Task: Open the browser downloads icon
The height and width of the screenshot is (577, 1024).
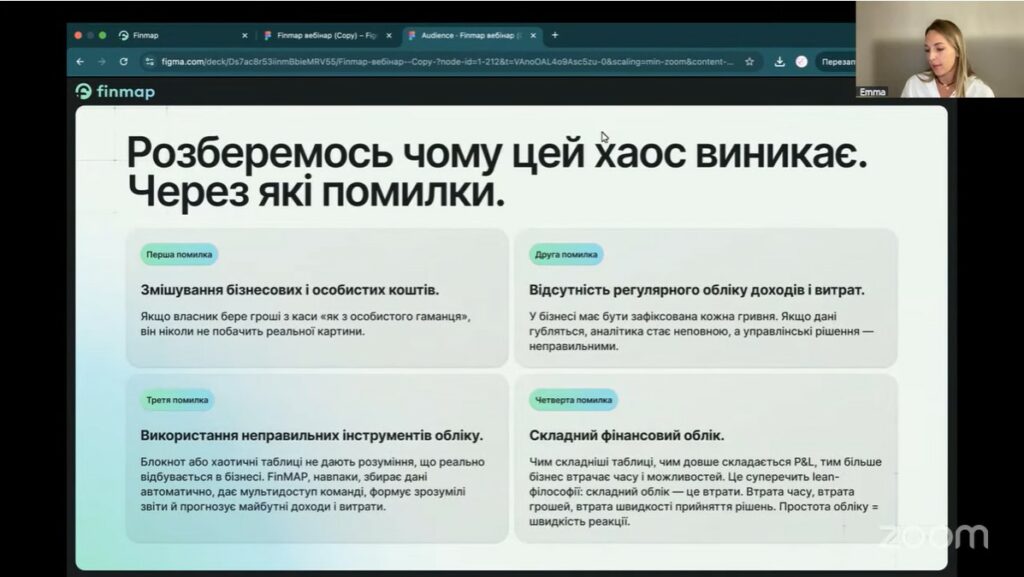Action: pyautogui.click(x=779, y=61)
